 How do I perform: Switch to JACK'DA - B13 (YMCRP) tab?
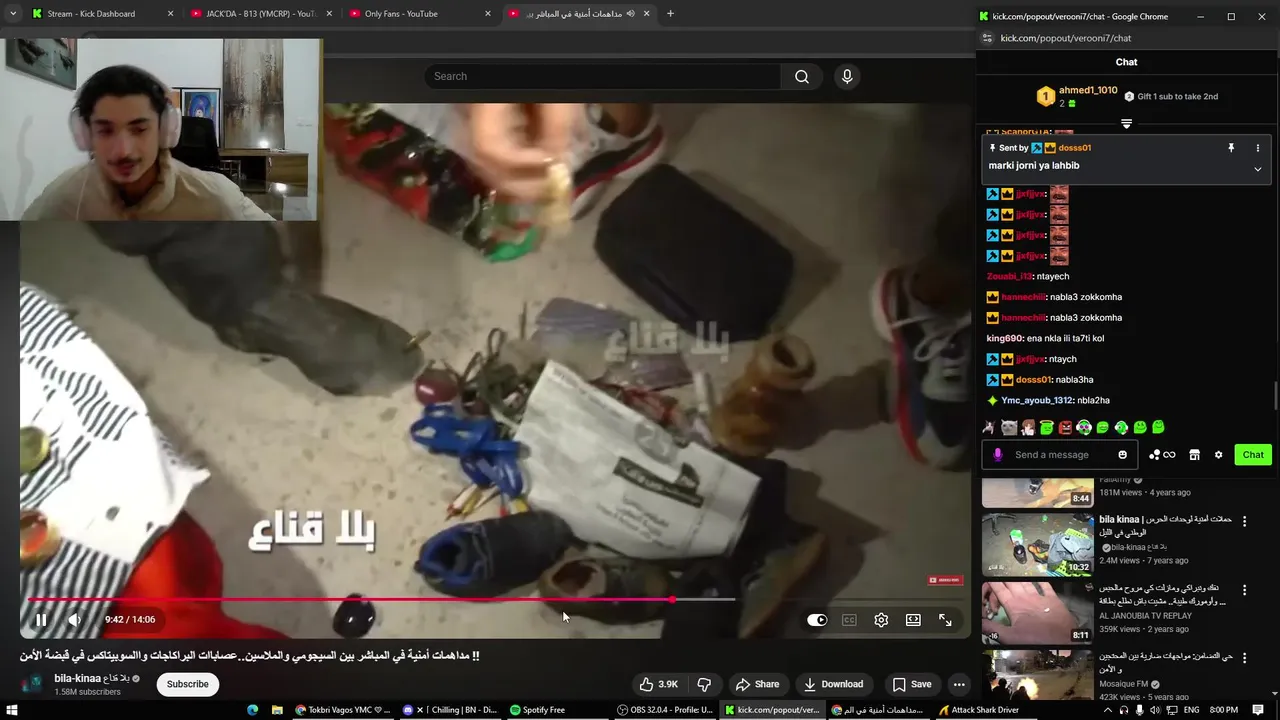(261, 14)
